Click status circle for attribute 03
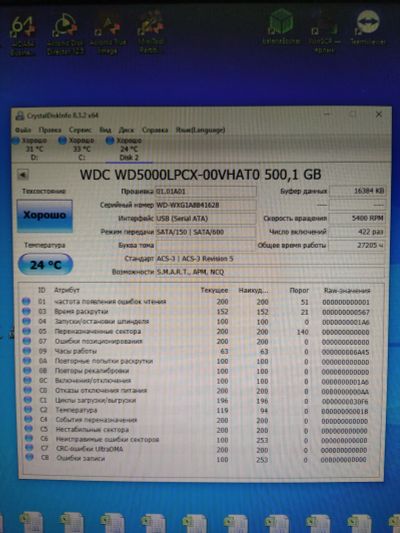The height and width of the screenshot is (533, 400). click(26, 311)
